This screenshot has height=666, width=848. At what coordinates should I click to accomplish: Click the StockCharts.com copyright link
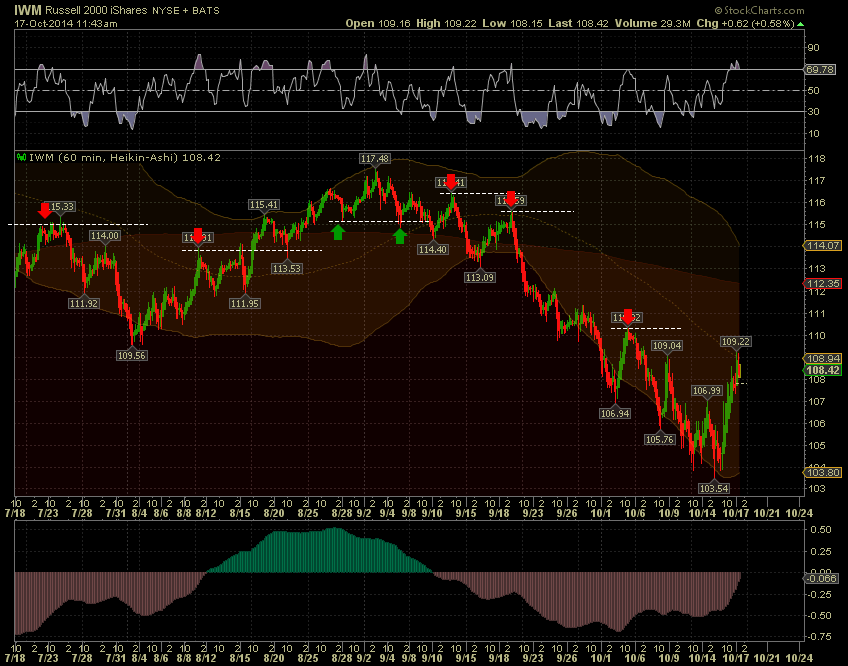pos(759,10)
